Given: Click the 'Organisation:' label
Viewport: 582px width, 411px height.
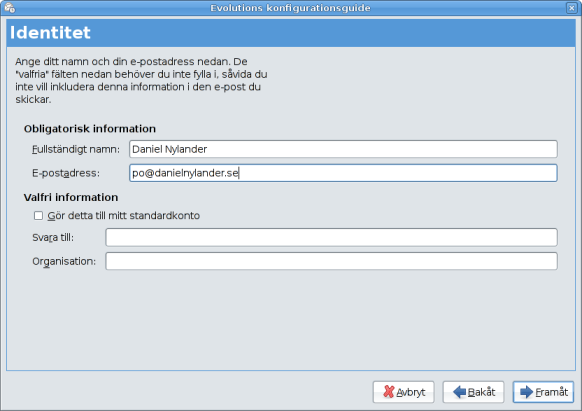Looking at the screenshot, I should tap(64, 262).
